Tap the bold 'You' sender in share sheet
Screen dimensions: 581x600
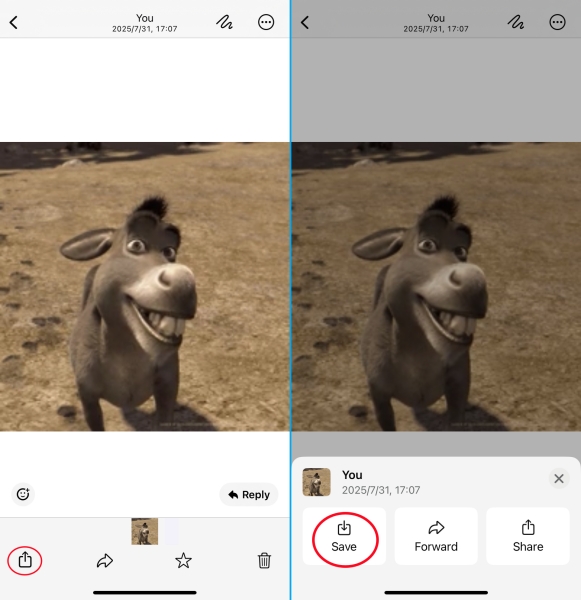352,475
